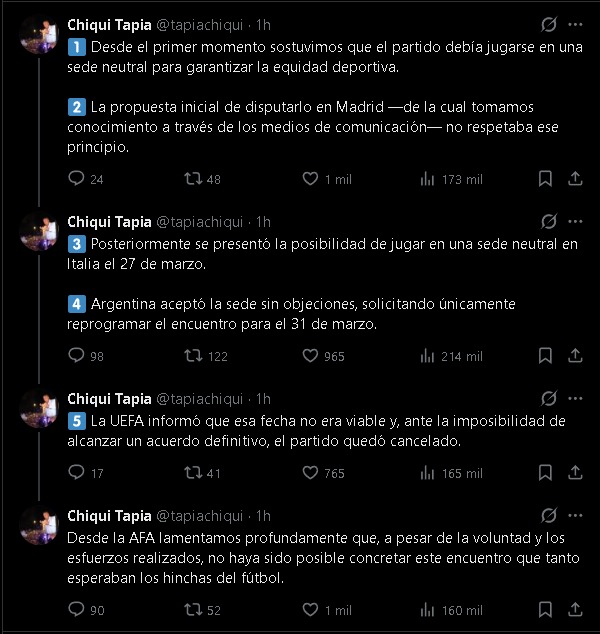Viewport: 600px width, 634px height.
Task: Open Chiqui Tapia profile from first tweet
Action: click(109, 24)
